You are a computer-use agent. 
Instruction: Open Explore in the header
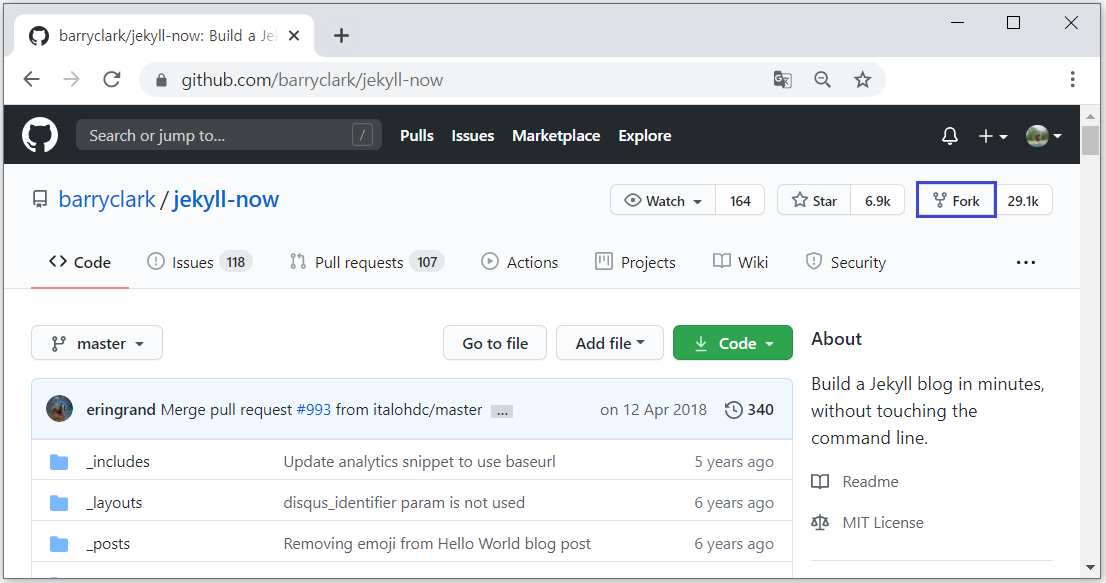(645, 135)
